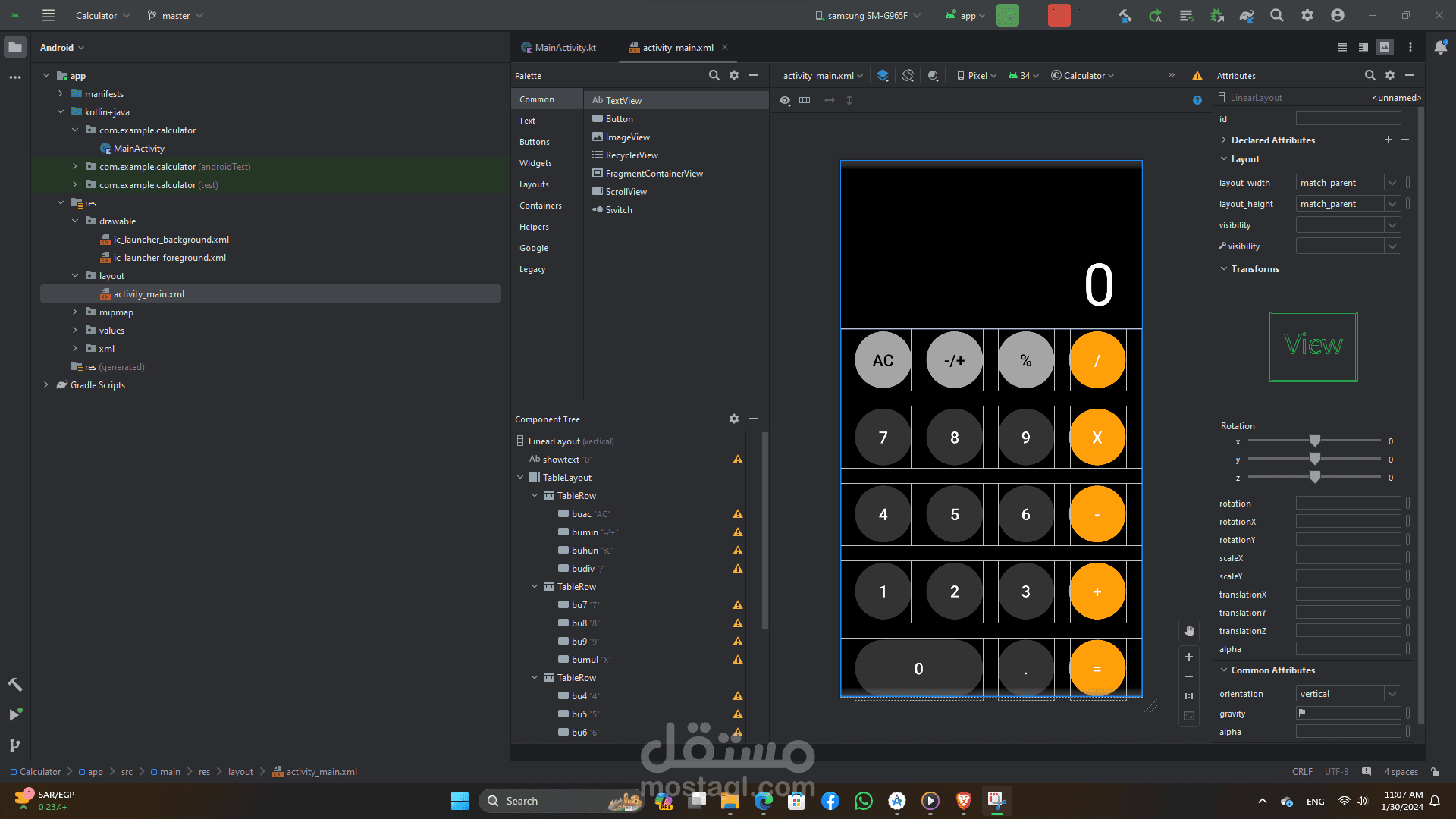Open the Calculator theme dropdown
Image resolution: width=1456 pixels, height=819 pixels.
pyautogui.click(x=1083, y=75)
